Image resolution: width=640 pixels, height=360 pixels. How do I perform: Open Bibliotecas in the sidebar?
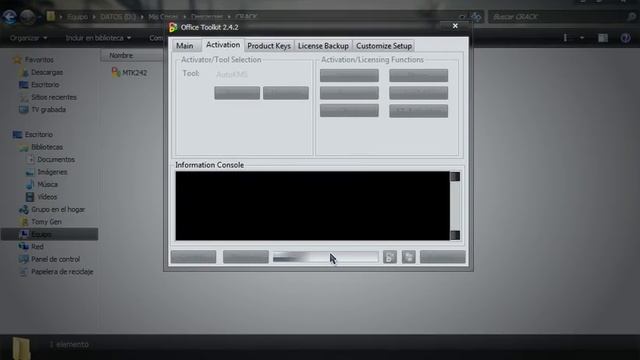[47, 147]
